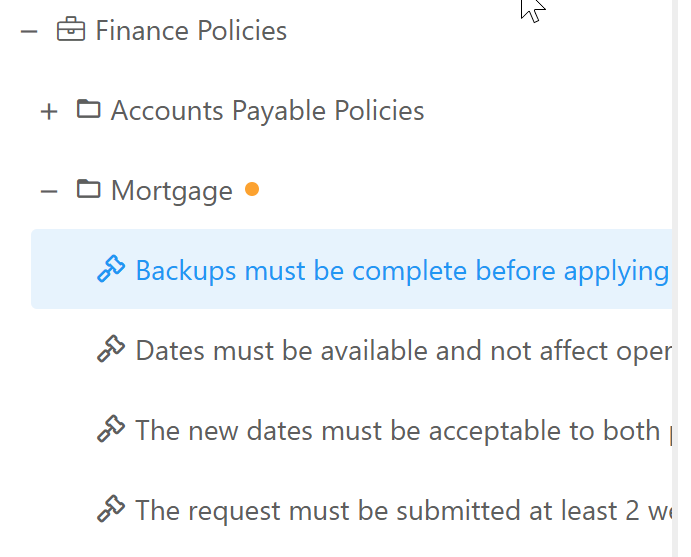Select 'The new dates must be acceptable' rule
Viewport: 691px width, 557px height.
398,430
